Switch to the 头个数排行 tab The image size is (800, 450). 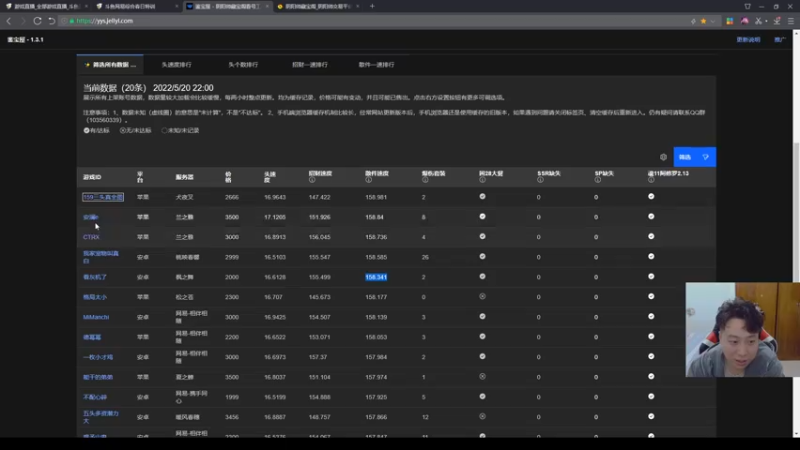243,65
